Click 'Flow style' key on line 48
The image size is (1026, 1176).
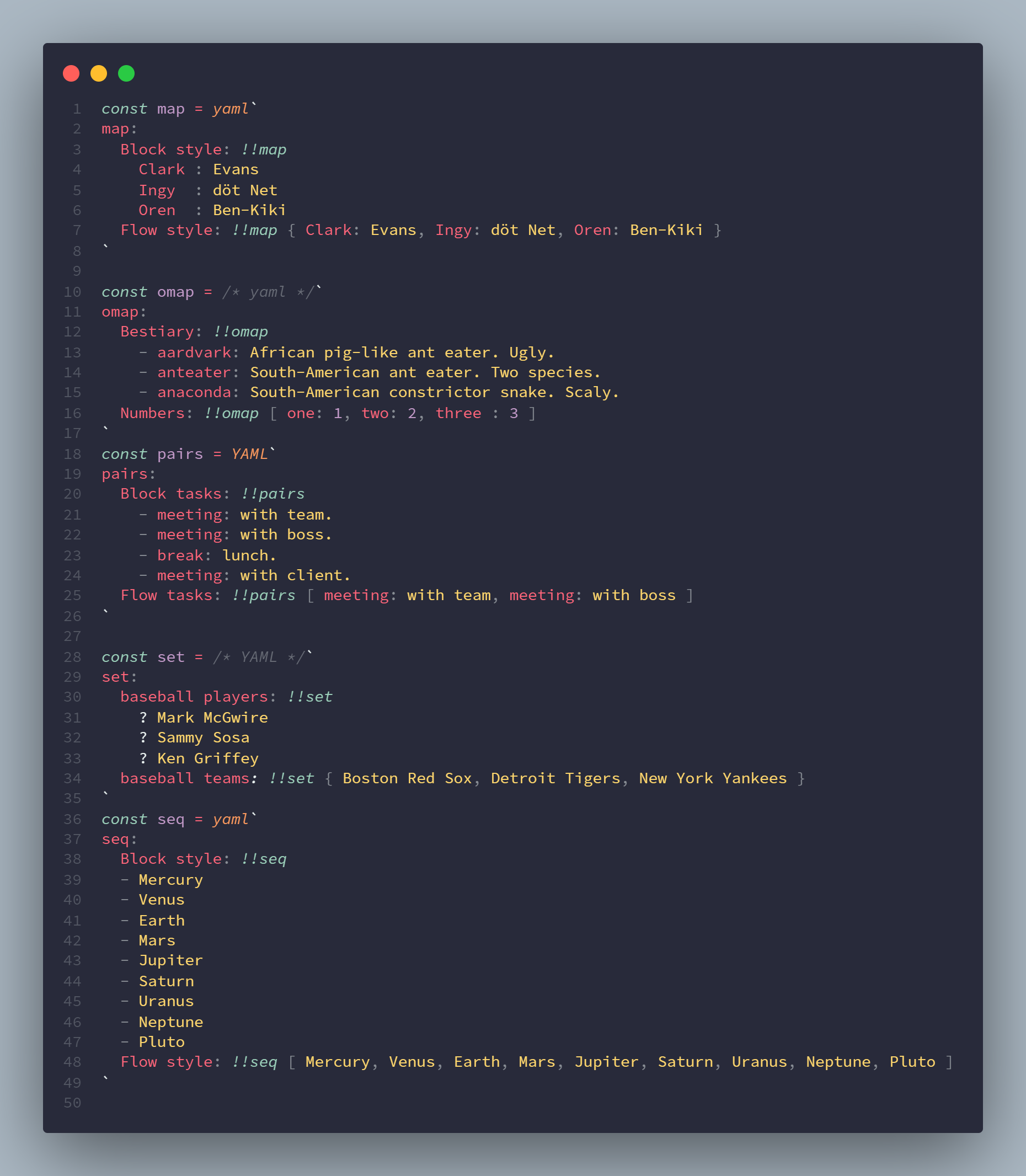point(166,1062)
